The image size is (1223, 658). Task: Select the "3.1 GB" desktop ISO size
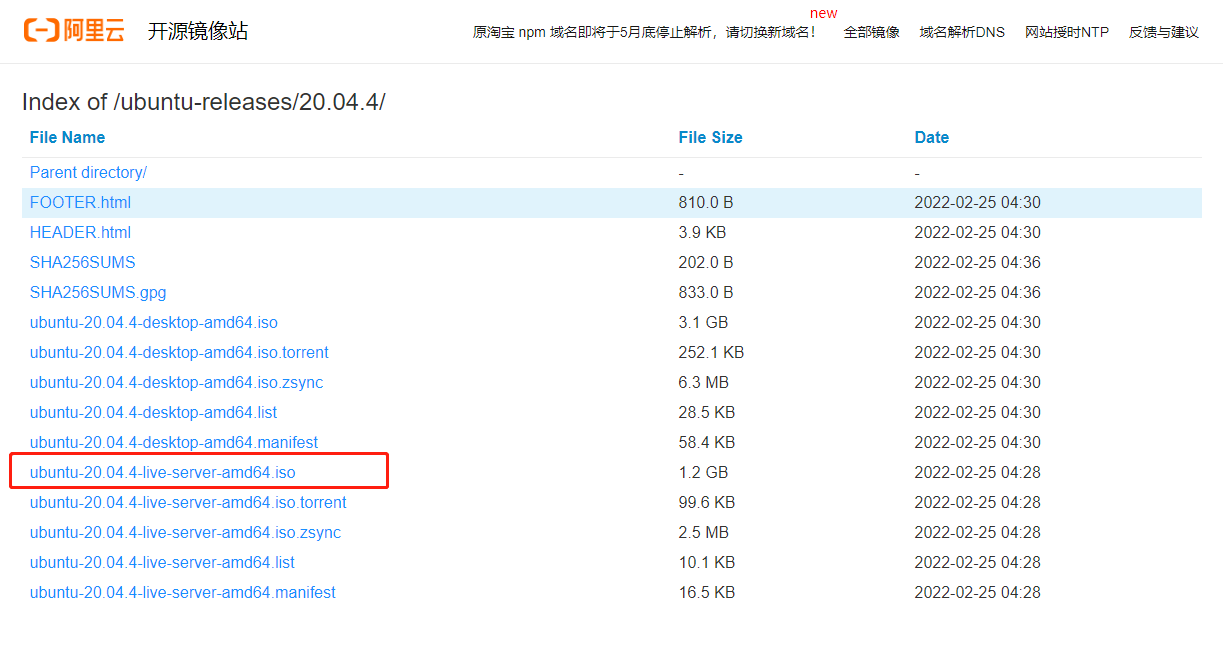coord(703,322)
